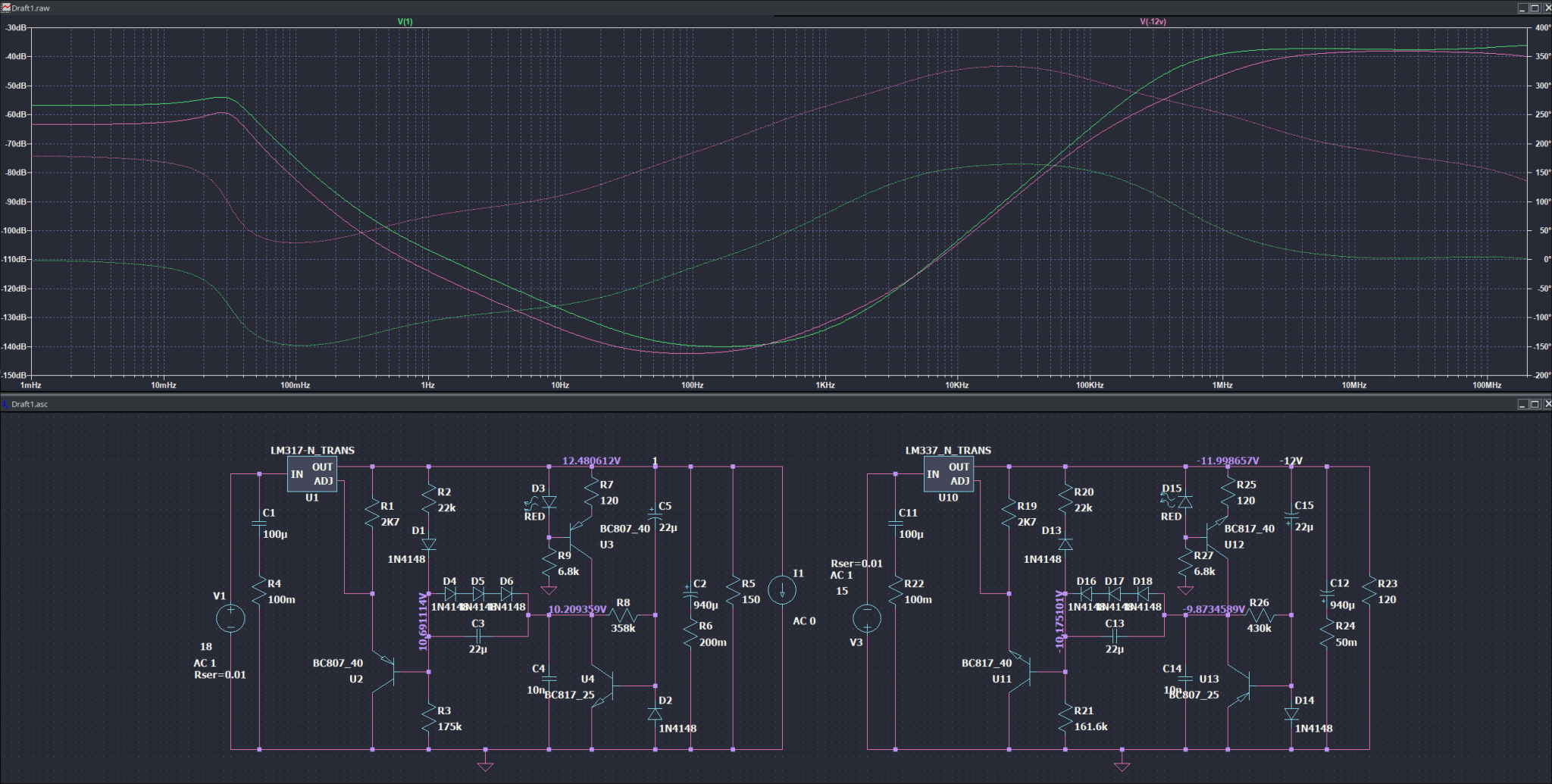
Task: Click transistor U11 symbol
Action: click(x=1021, y=671)
